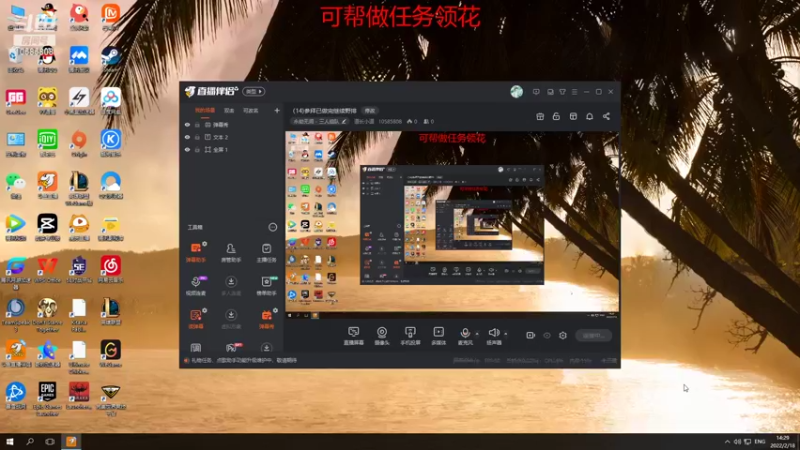800x450 pixels.
Task: Add 多媒体 multimedia source
Action: (438, 336)
